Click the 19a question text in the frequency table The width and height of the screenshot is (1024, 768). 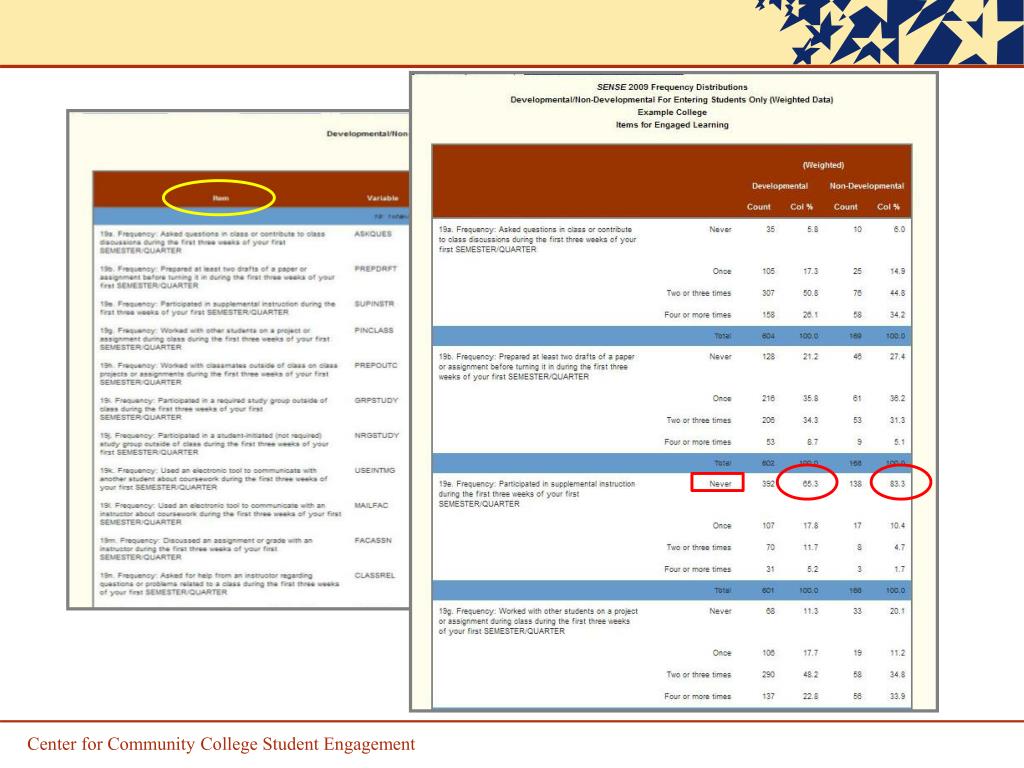[537, 240]
